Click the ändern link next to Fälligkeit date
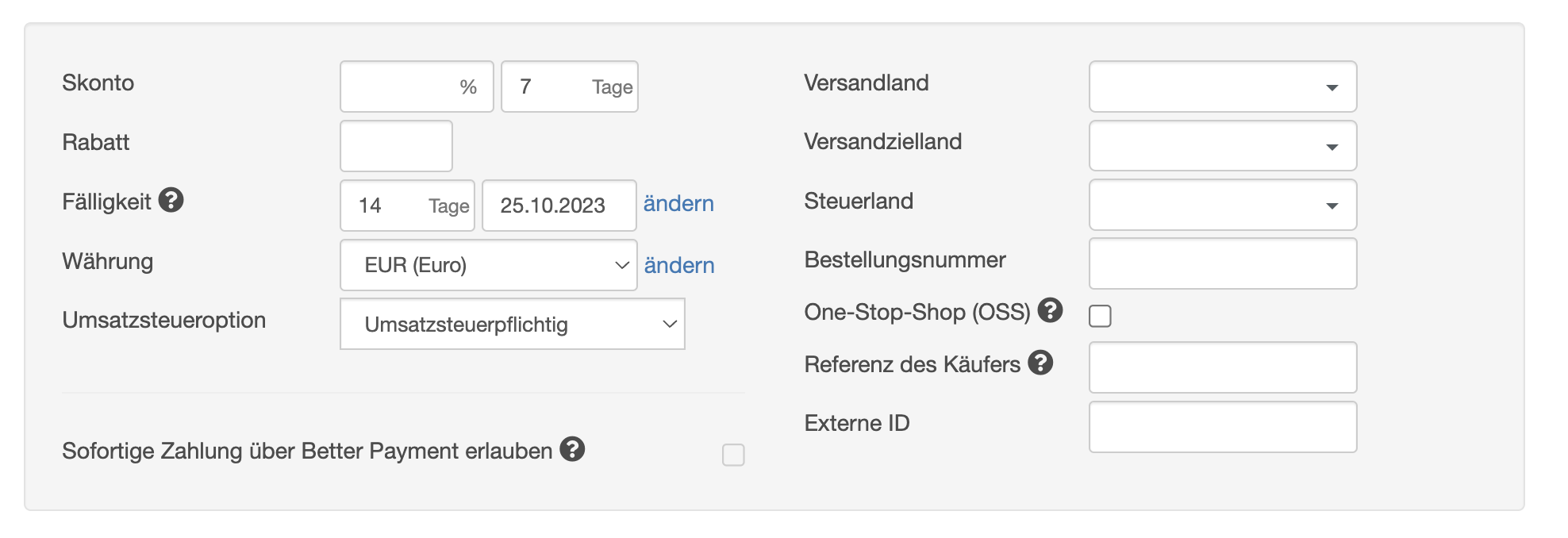The height and width of the screenshot is (538, 1568). coord(678,204)
